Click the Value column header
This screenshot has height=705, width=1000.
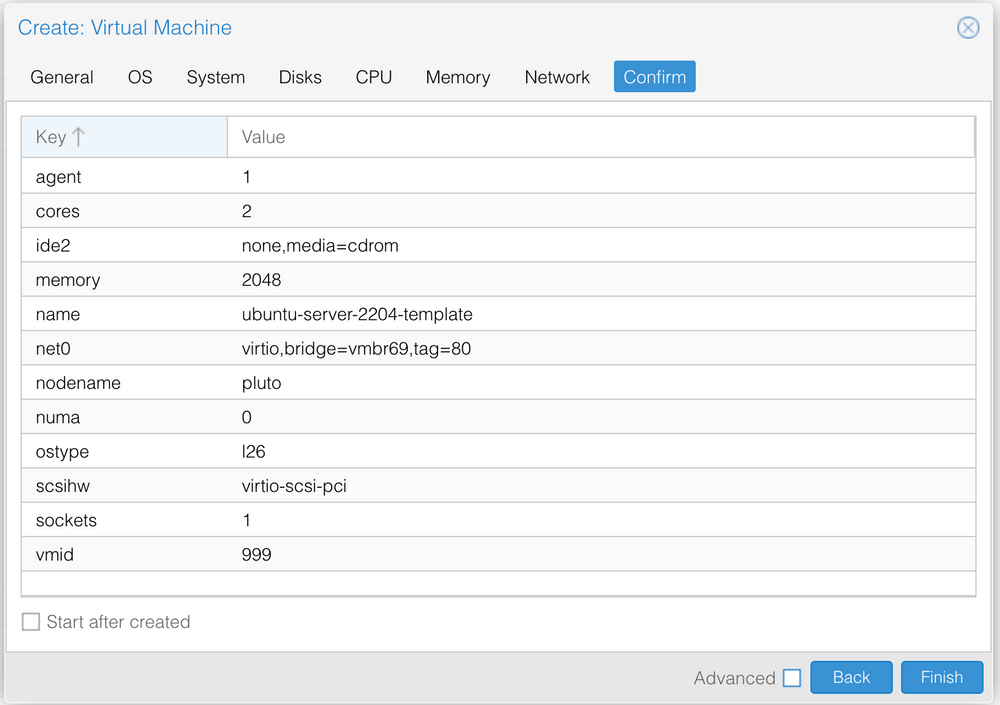pyautogui.click(x=263, y=136)
